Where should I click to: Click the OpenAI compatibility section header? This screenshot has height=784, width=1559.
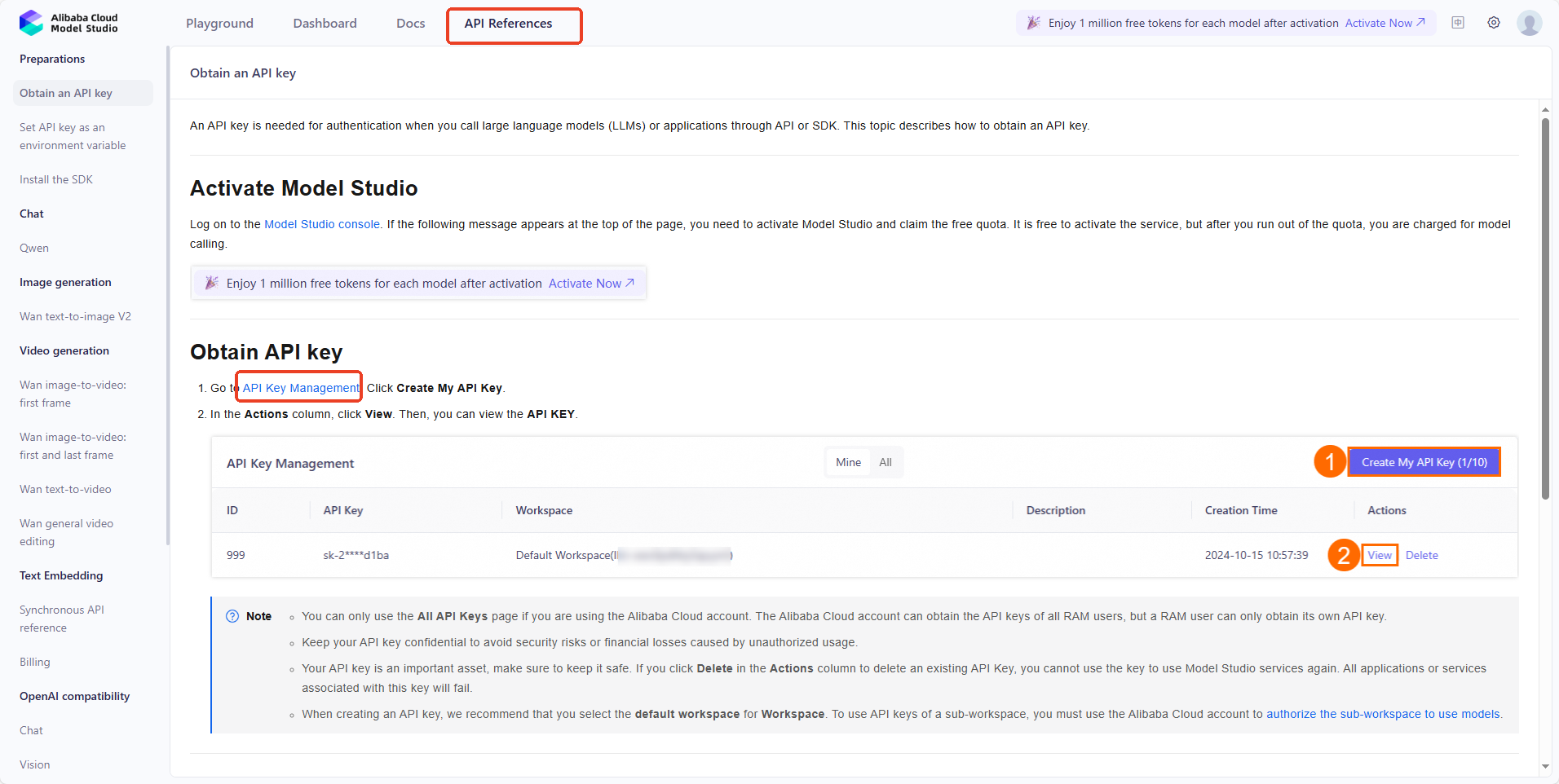point(75,696)
